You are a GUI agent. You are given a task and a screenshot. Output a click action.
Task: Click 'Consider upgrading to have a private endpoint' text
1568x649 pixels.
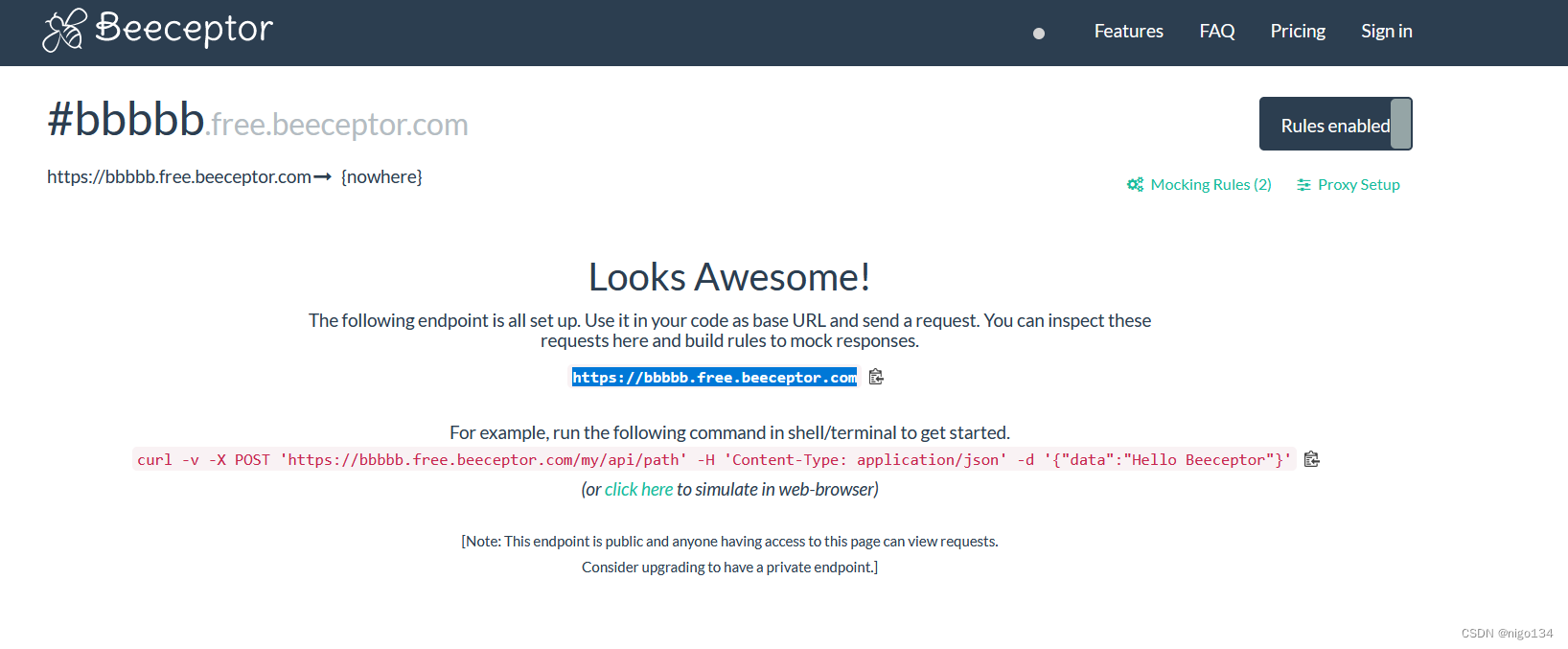coord(729,568)
